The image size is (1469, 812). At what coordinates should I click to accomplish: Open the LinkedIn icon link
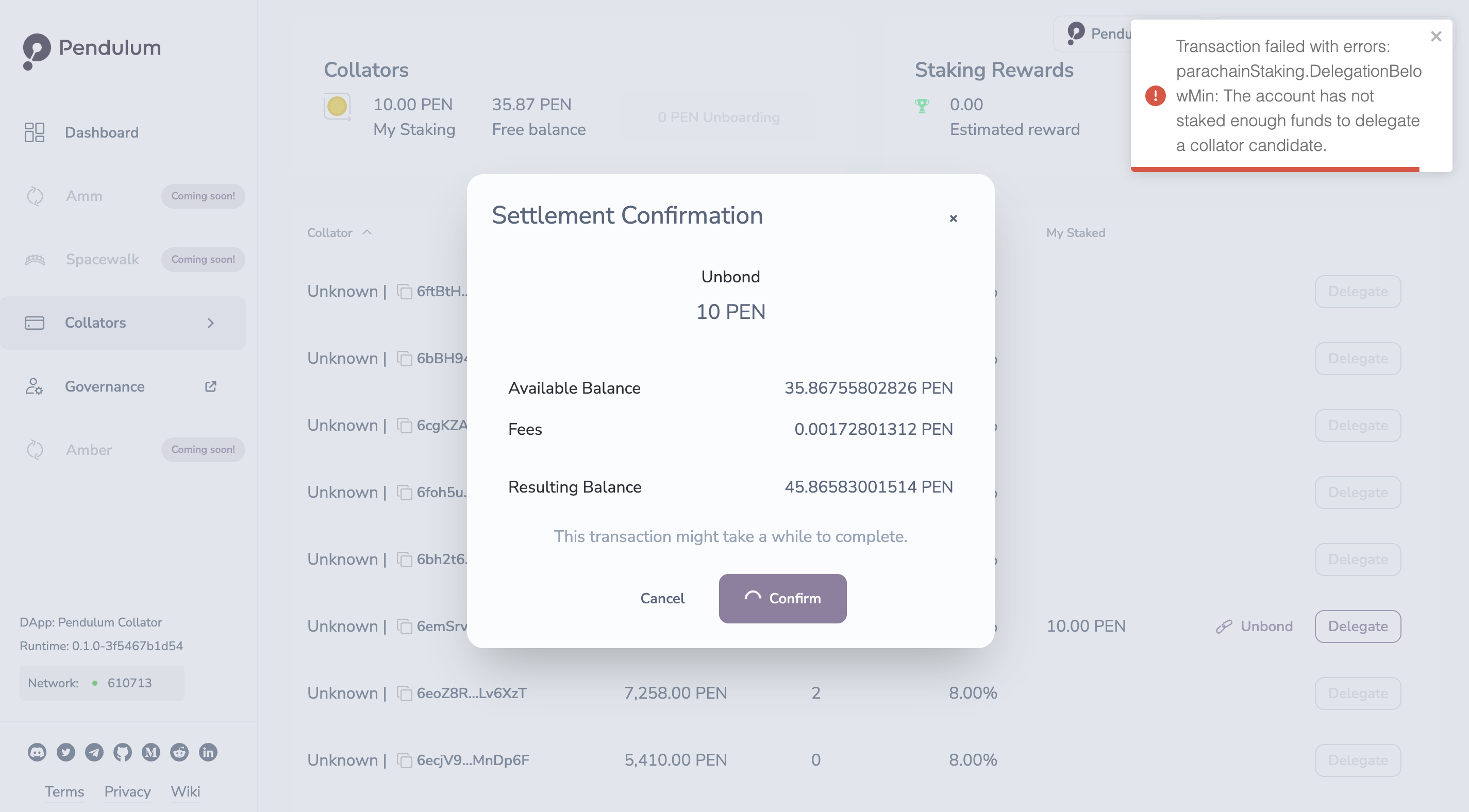[x=208, y=752]
